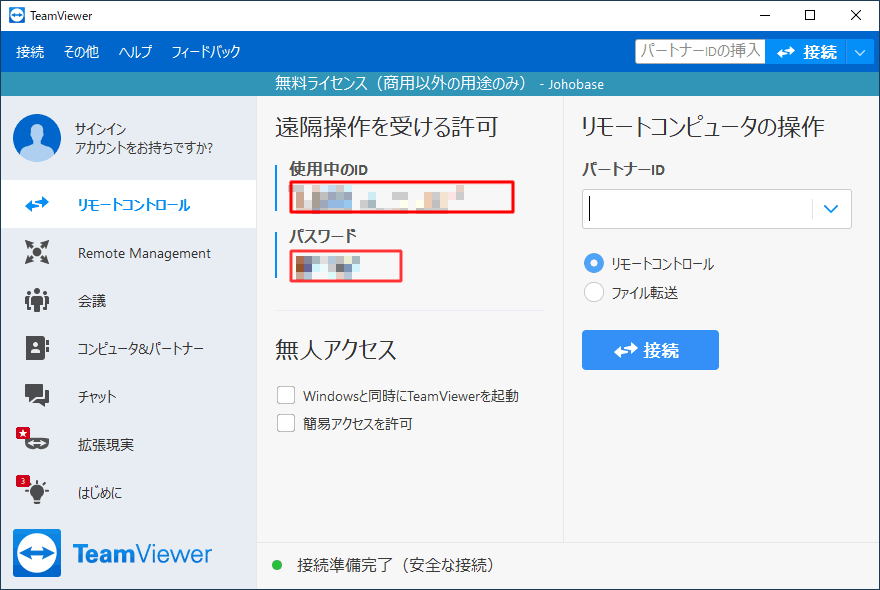Click the リモートコンピュータの操作 heading
Screen dimensions: 880x590
tap(702, 127)
